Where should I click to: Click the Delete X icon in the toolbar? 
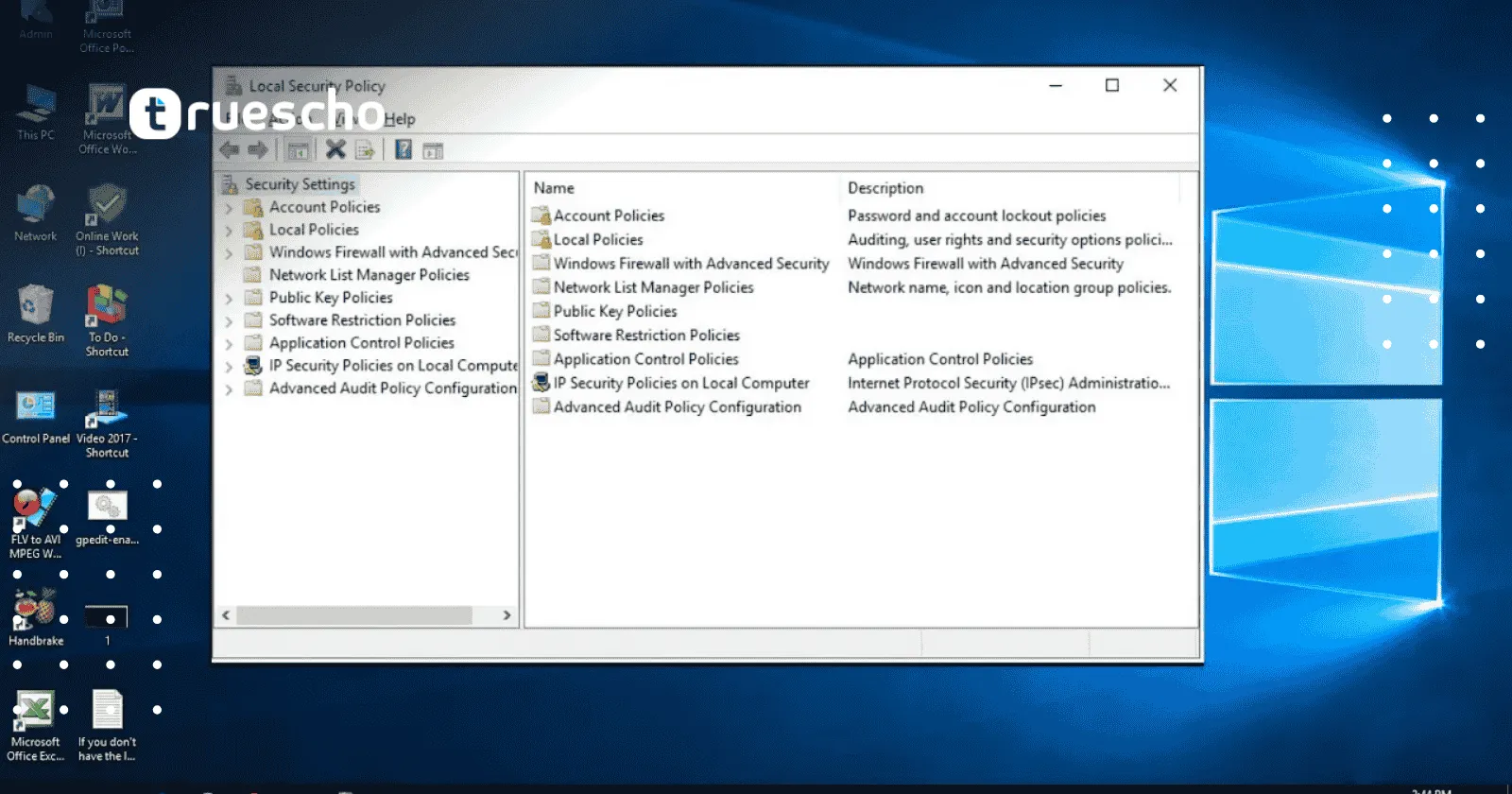pos(335,149)
